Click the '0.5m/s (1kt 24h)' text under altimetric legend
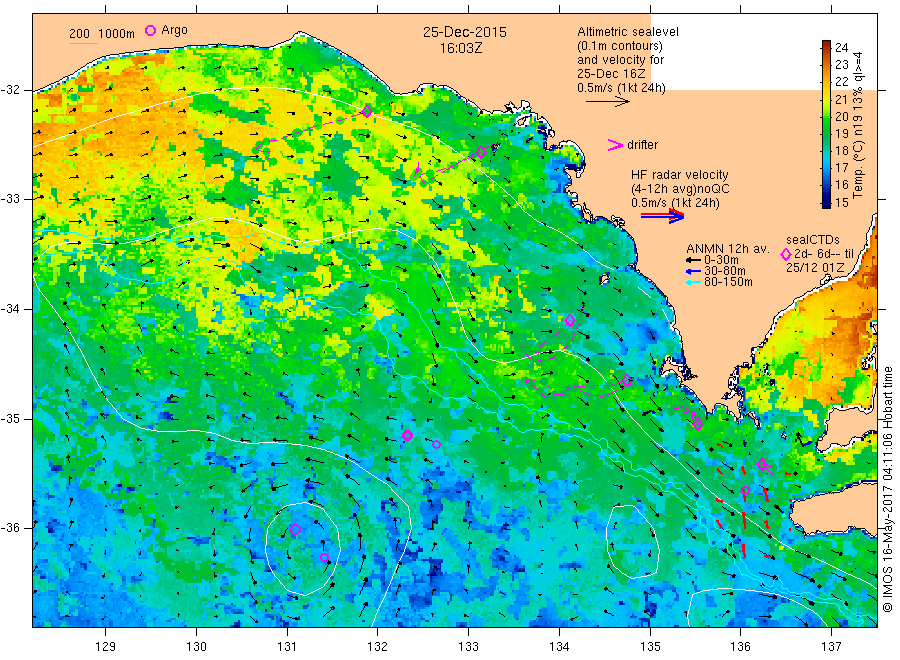 [x=622, y=88]
